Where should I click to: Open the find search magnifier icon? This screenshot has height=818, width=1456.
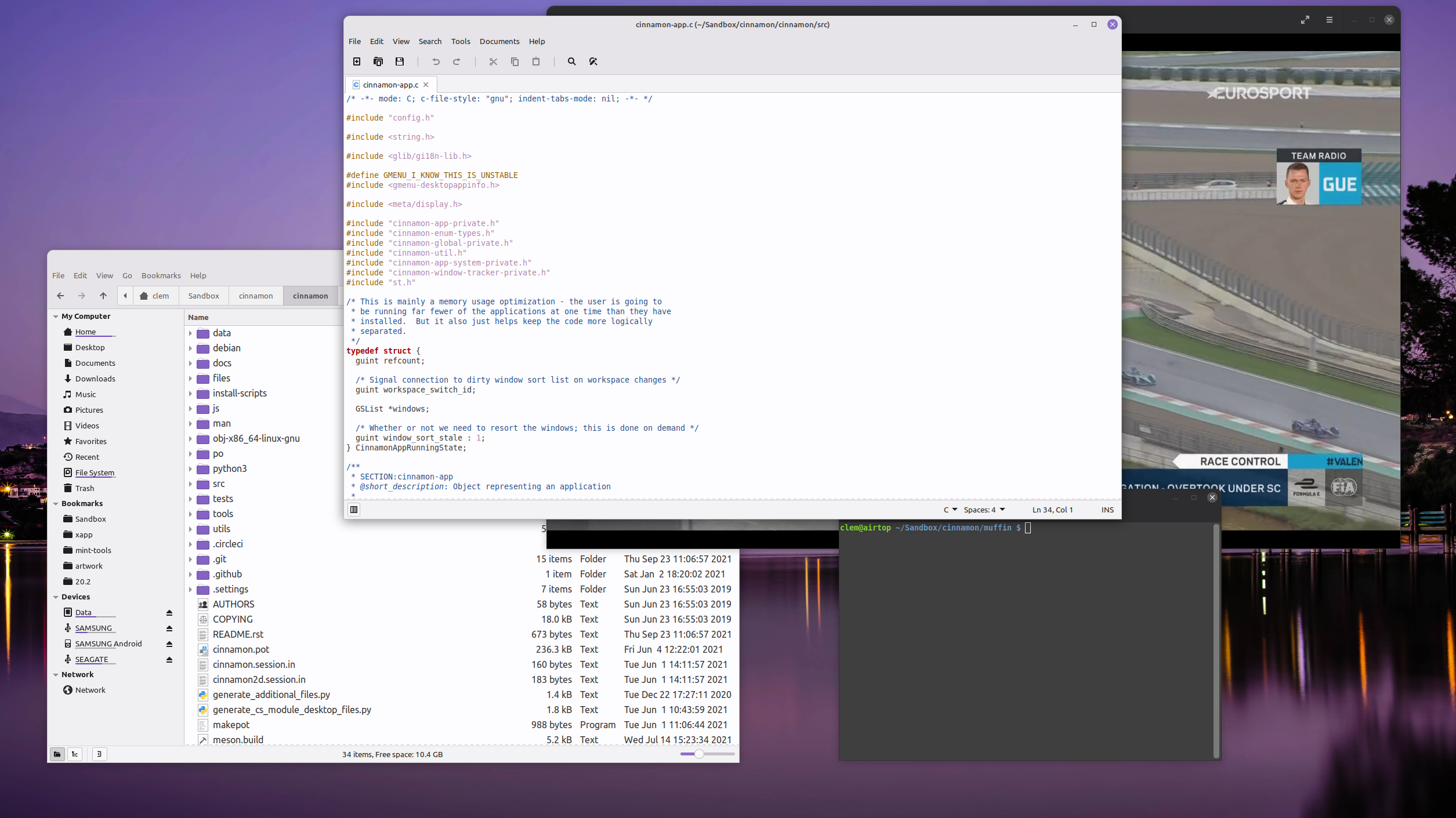[x=571, y=61]
